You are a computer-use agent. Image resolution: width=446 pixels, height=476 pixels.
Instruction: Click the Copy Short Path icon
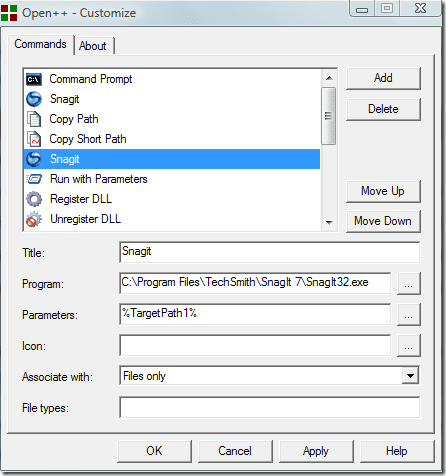click(x=34, y=139)
